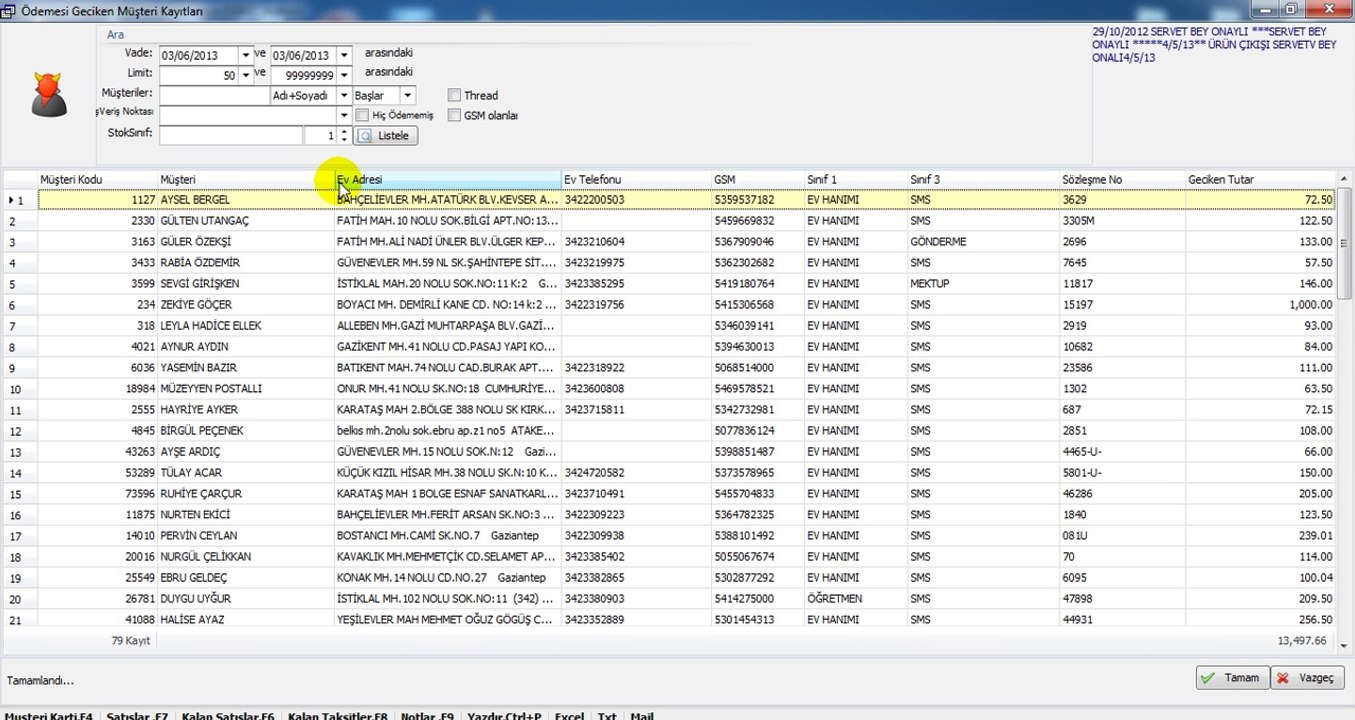Screen dimensions: 1355x720
Task: Click the window icon in title bar
Action: [x=9, y=10]
